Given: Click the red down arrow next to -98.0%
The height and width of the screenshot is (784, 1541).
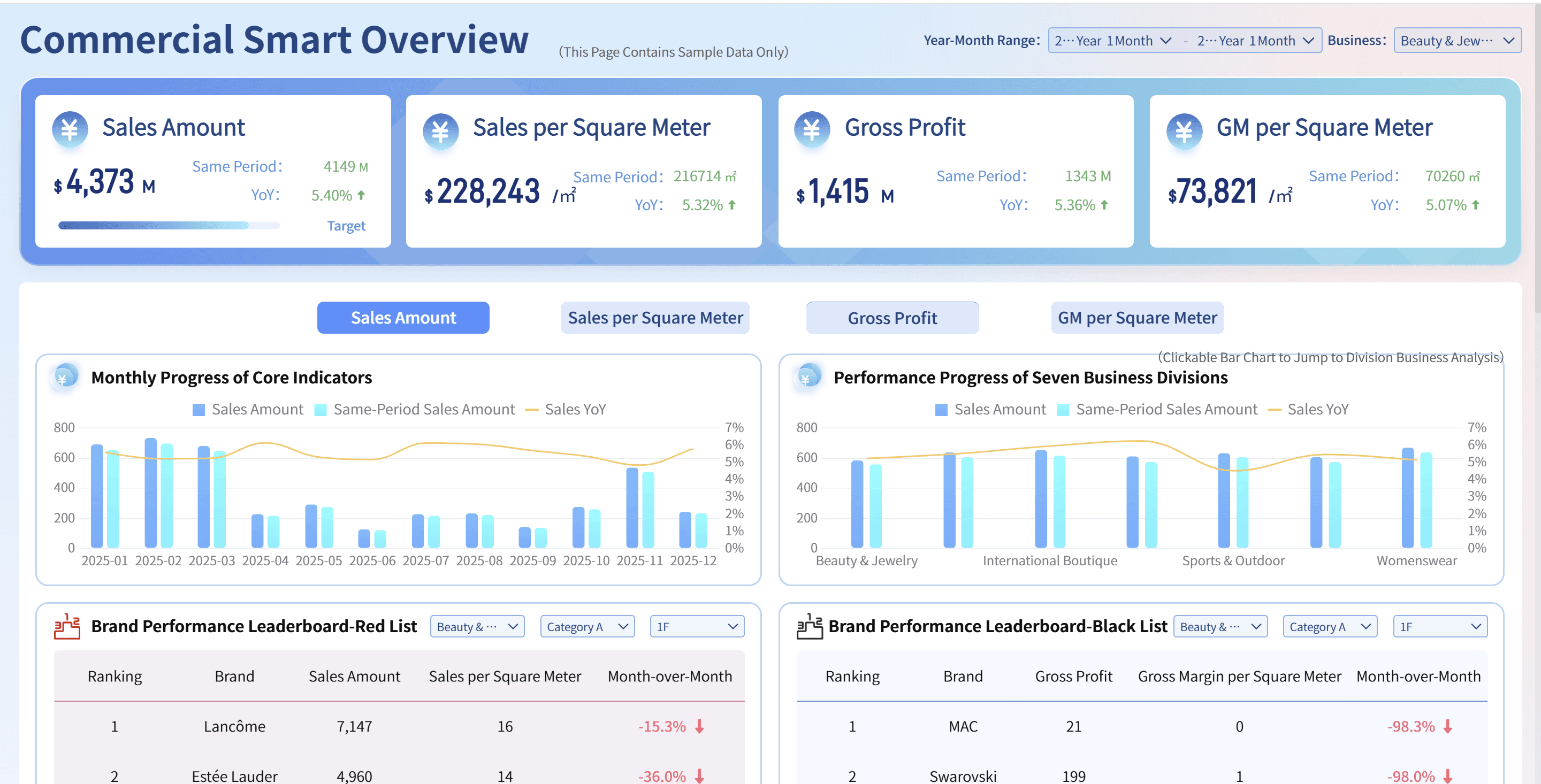Looking at the screenshot, I should tap(1448, 776).
